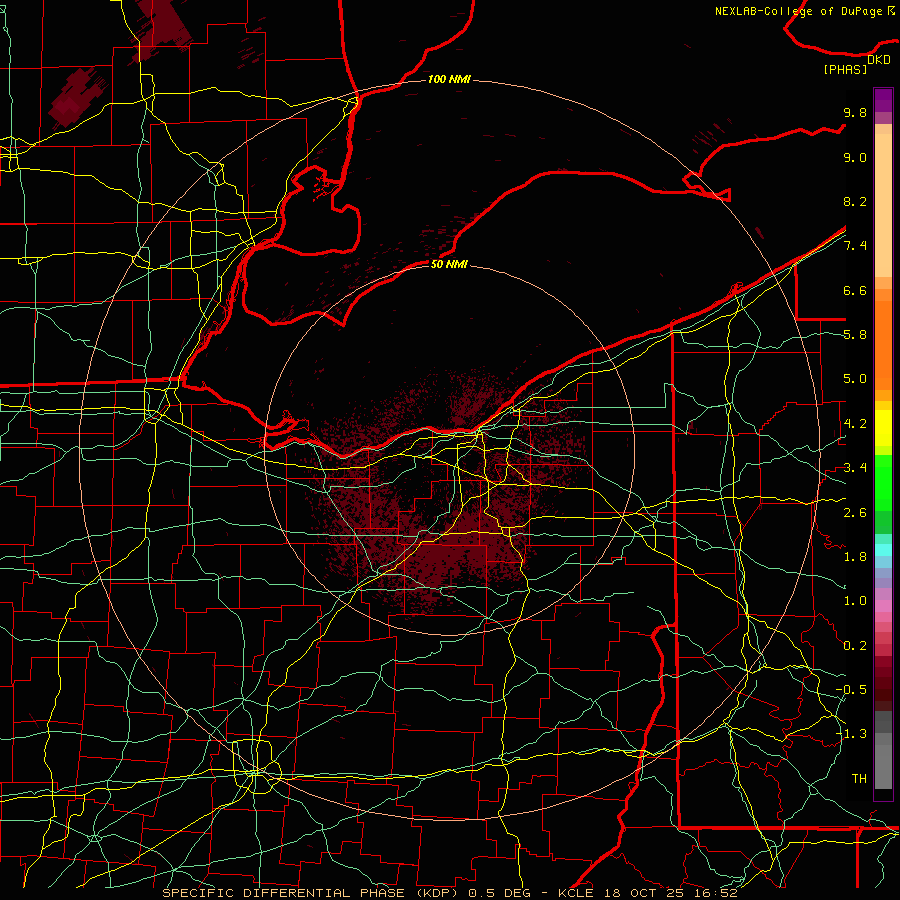Click the 0.2 legend value

[x=855, y=646]
